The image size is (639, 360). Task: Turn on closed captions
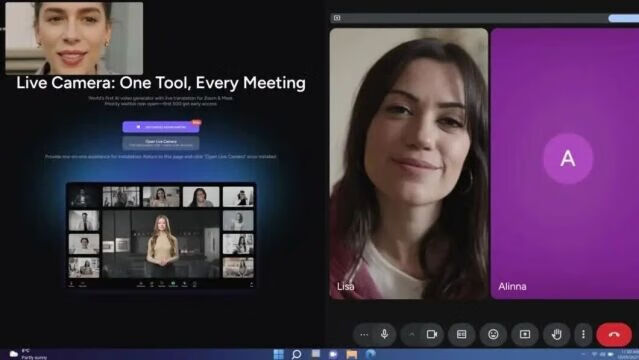tap(461, 334)
